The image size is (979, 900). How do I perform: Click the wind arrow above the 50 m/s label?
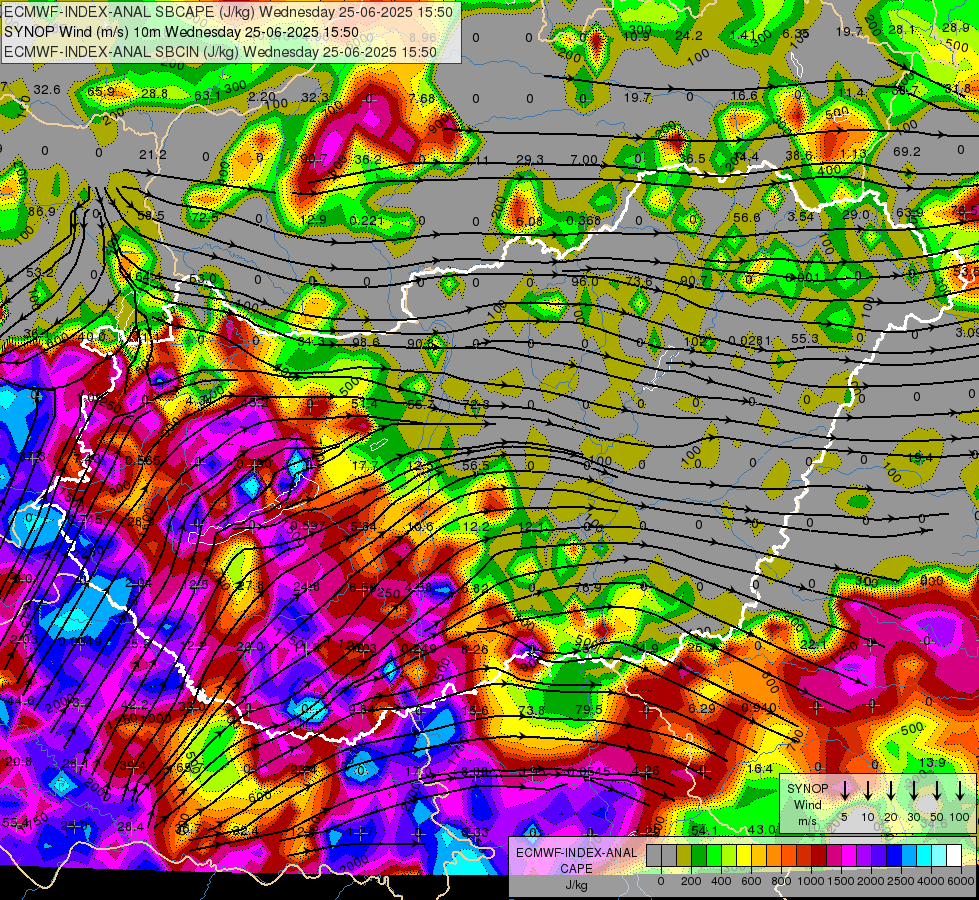[937, 790]
